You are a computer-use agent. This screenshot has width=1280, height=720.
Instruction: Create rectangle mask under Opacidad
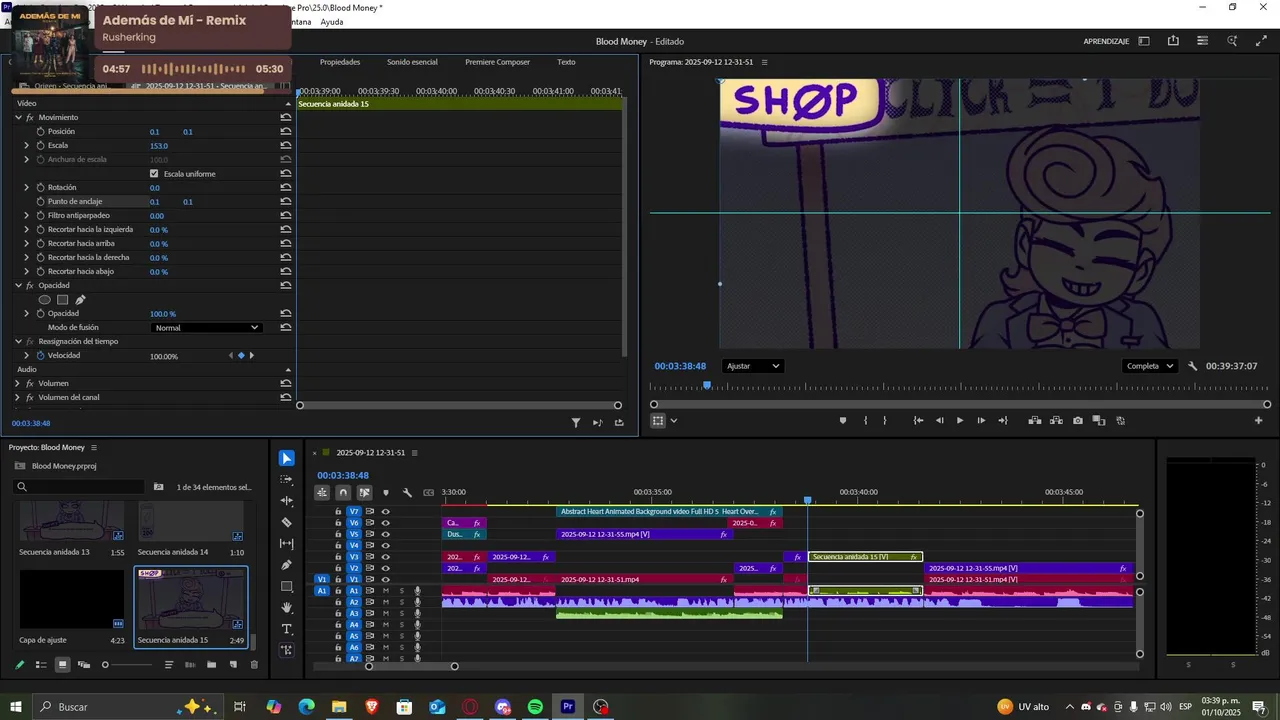tap(62, 299)
